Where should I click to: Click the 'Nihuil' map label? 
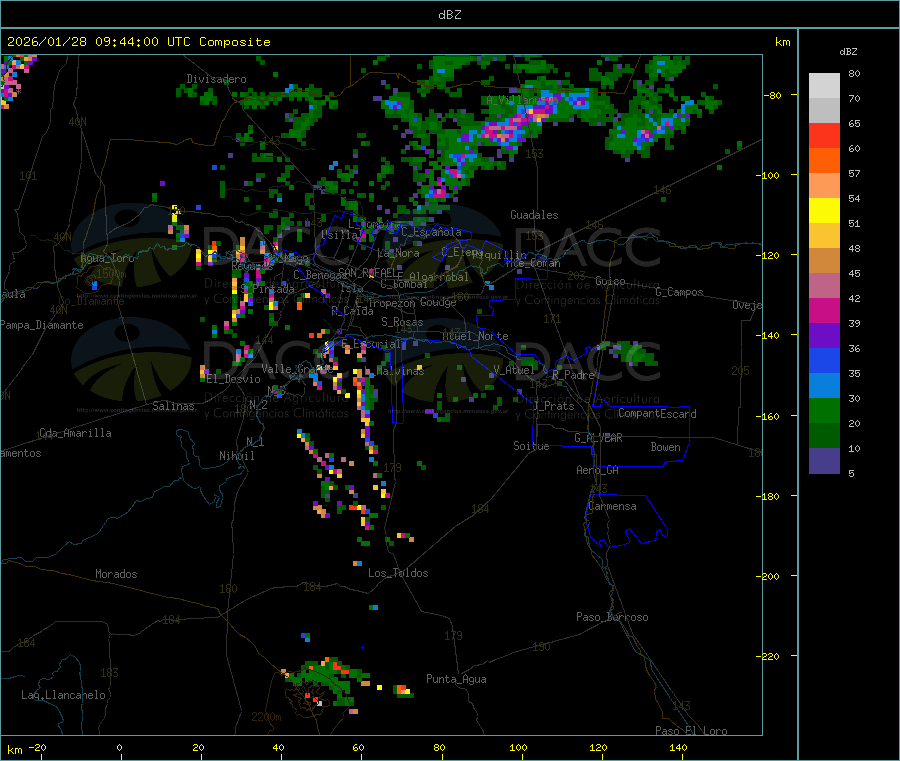pos(237,456)
